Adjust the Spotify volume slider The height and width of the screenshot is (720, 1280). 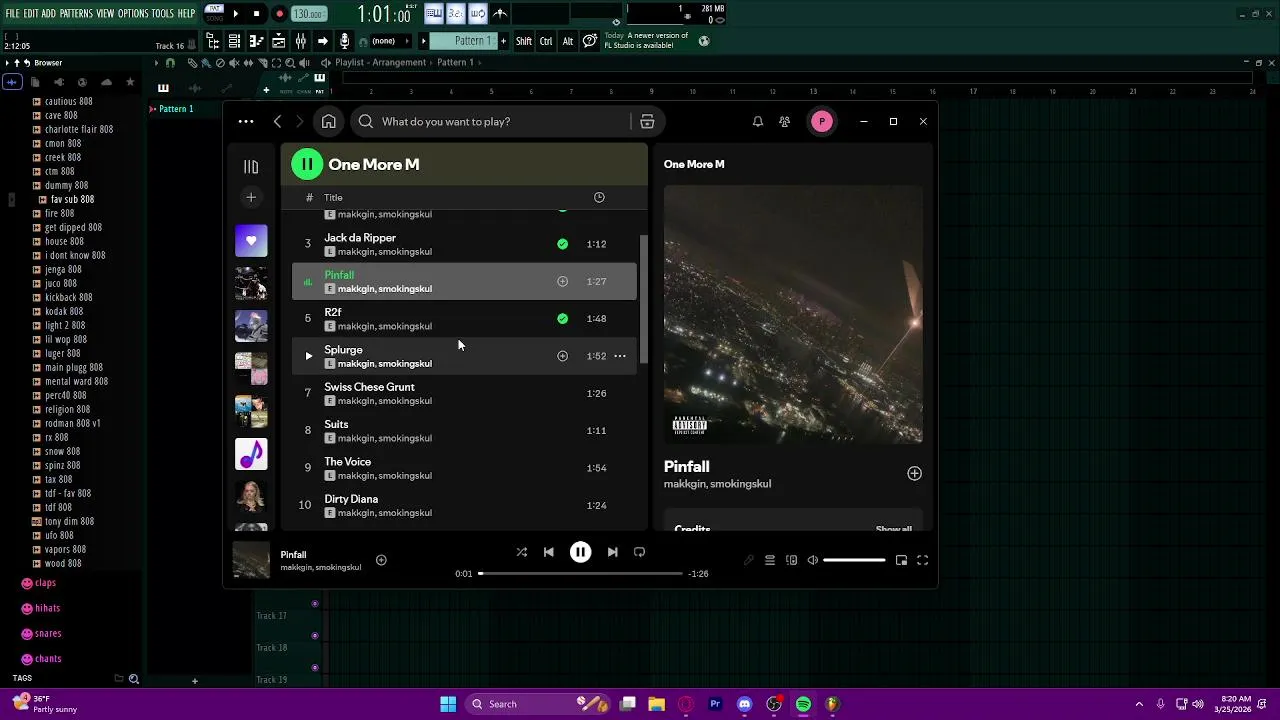[854, 560]
